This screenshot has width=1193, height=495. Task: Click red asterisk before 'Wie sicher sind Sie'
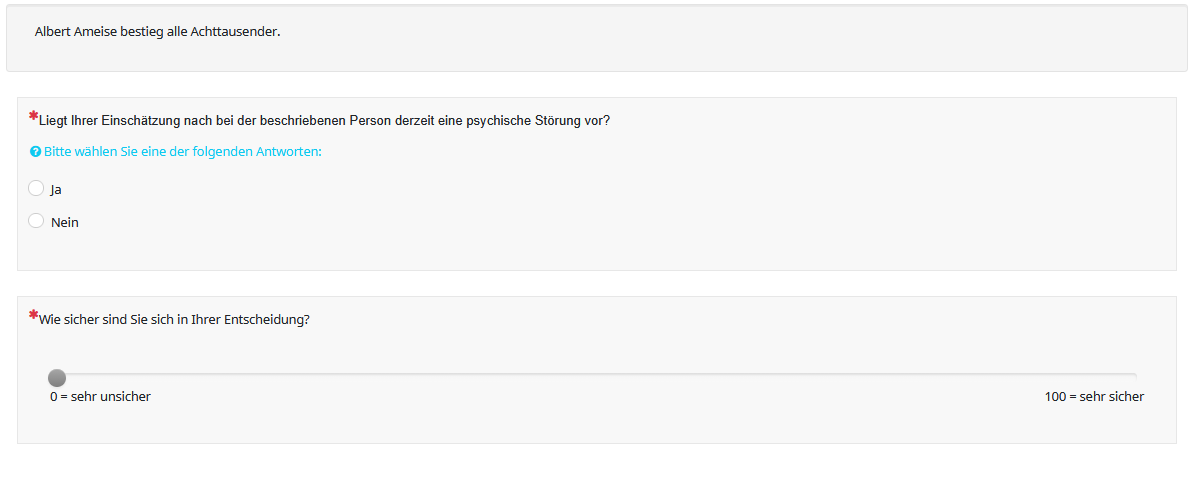33,315
